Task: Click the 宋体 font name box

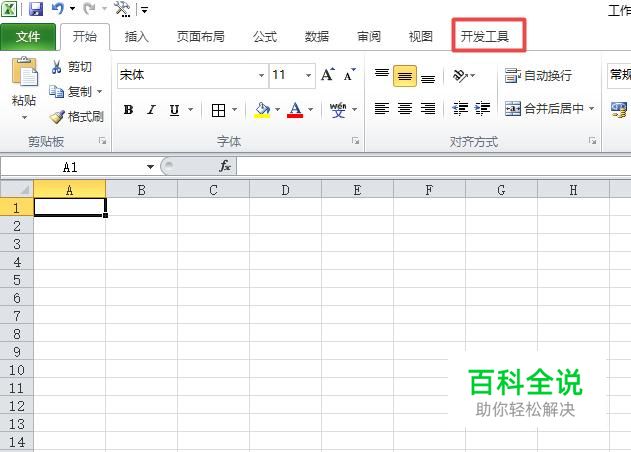Action: [x=188, y=75]
